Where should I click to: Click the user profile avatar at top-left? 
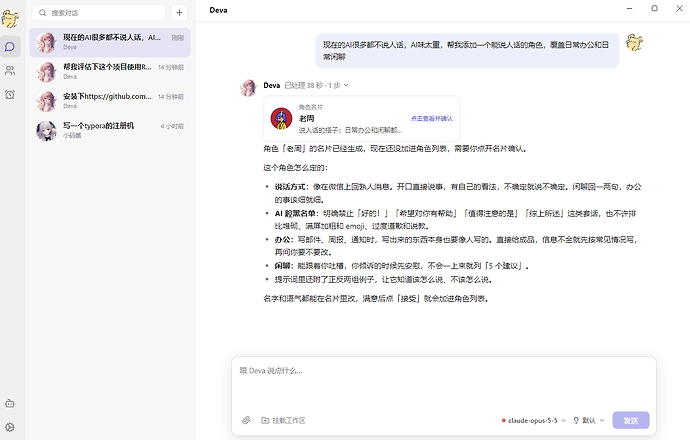[10, 19]
